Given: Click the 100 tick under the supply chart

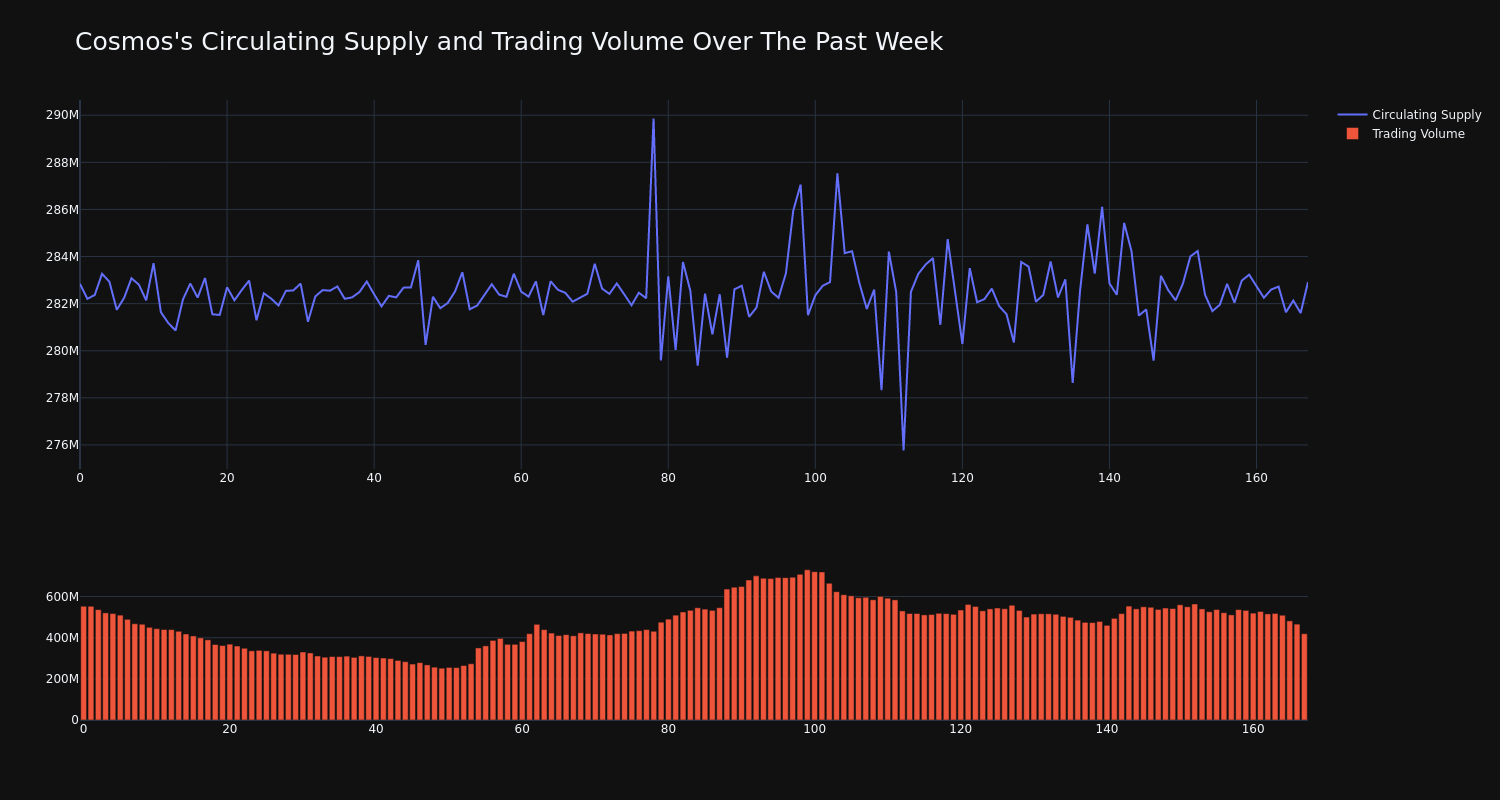Looking at the screenshot, I should coord(815,478).
